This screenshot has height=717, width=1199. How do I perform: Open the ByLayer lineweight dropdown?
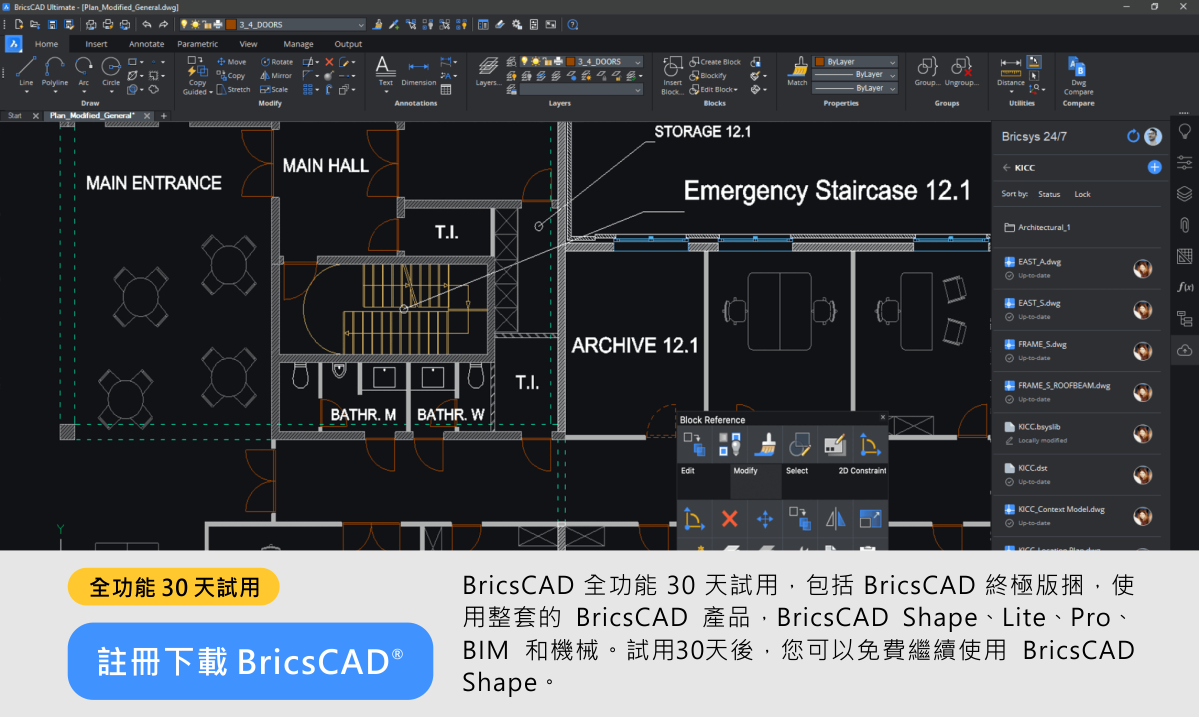pyautogui.click(x=854, y=88)
